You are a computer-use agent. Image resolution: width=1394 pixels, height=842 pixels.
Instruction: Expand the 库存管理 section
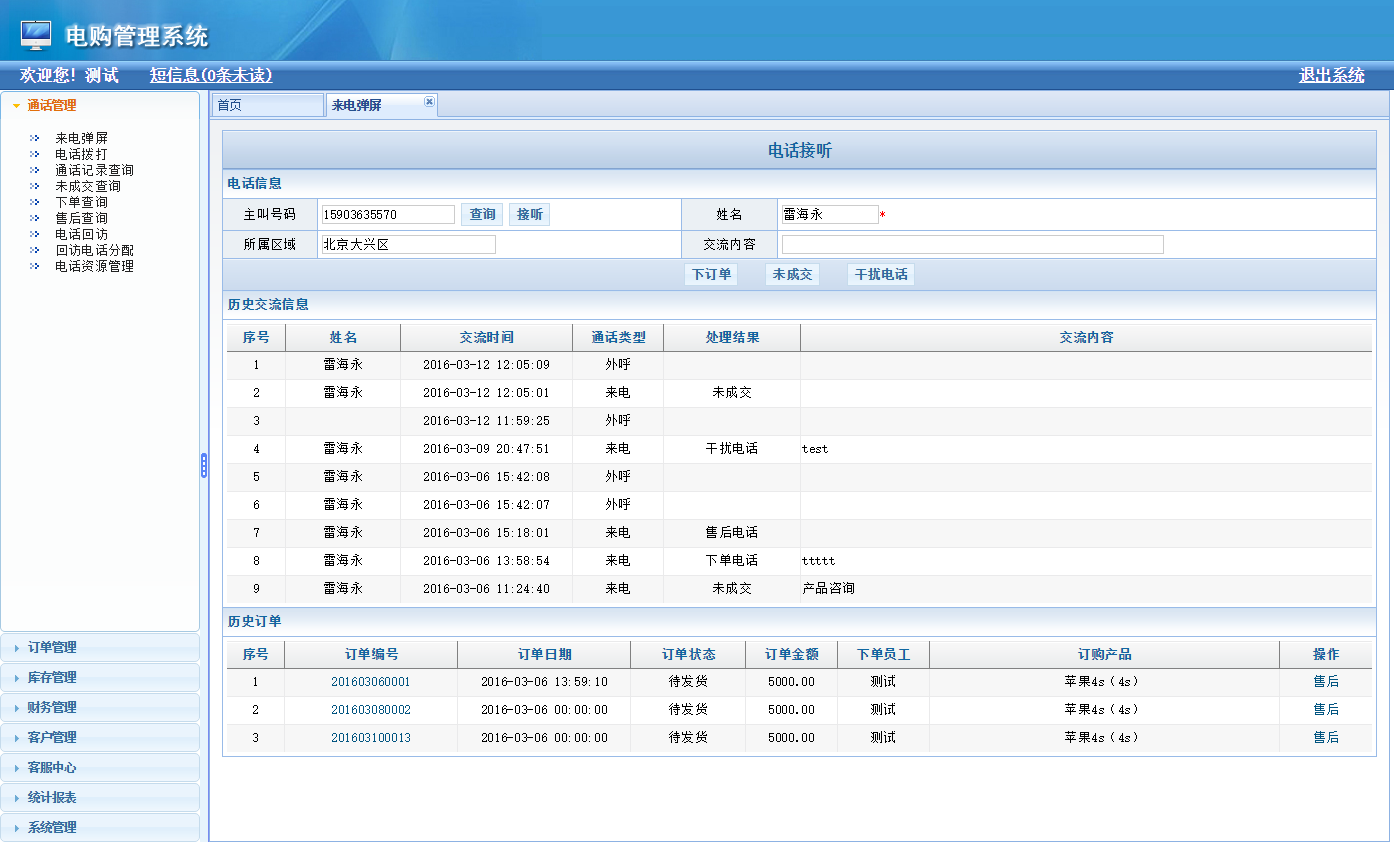(100, 677)
